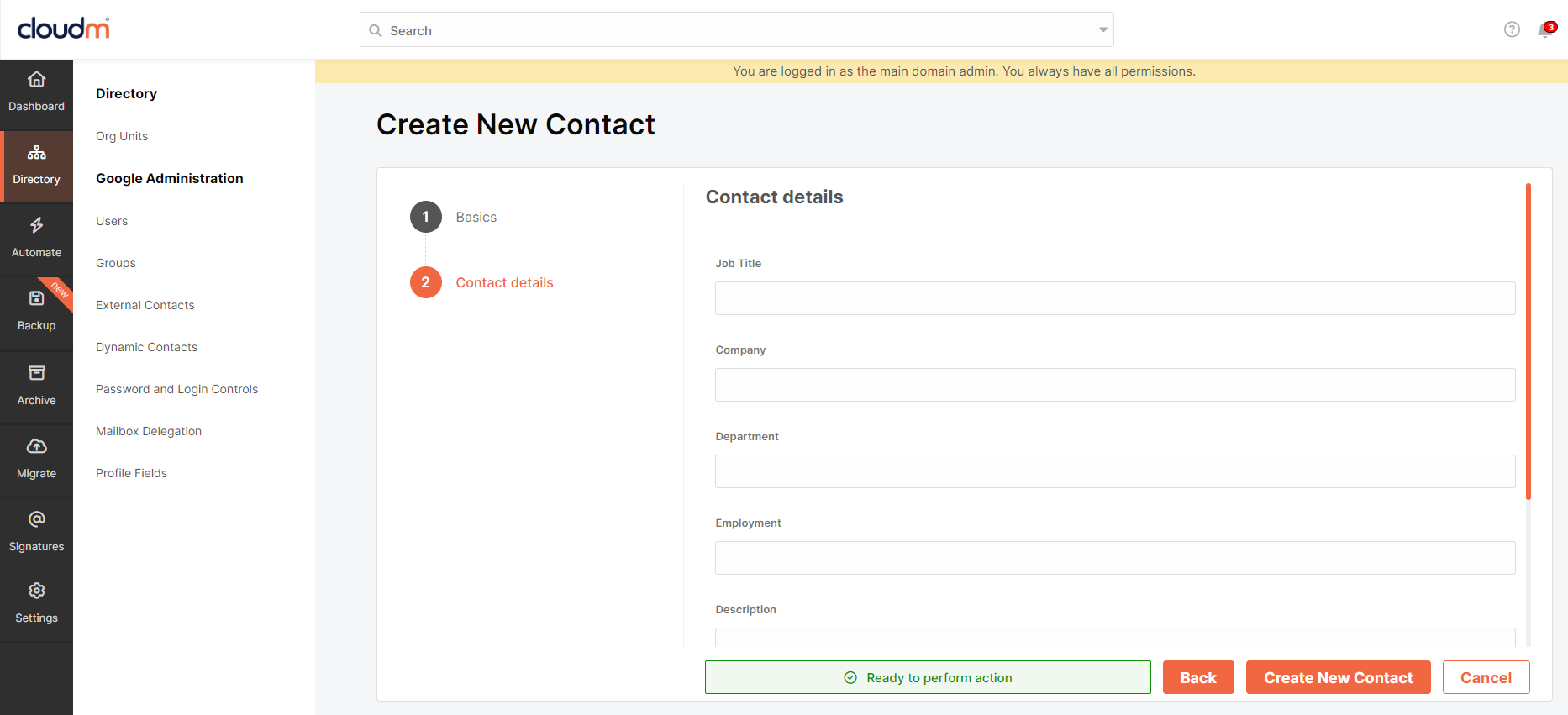
Task: Click the Department input field
Action: click(1115, 471)
